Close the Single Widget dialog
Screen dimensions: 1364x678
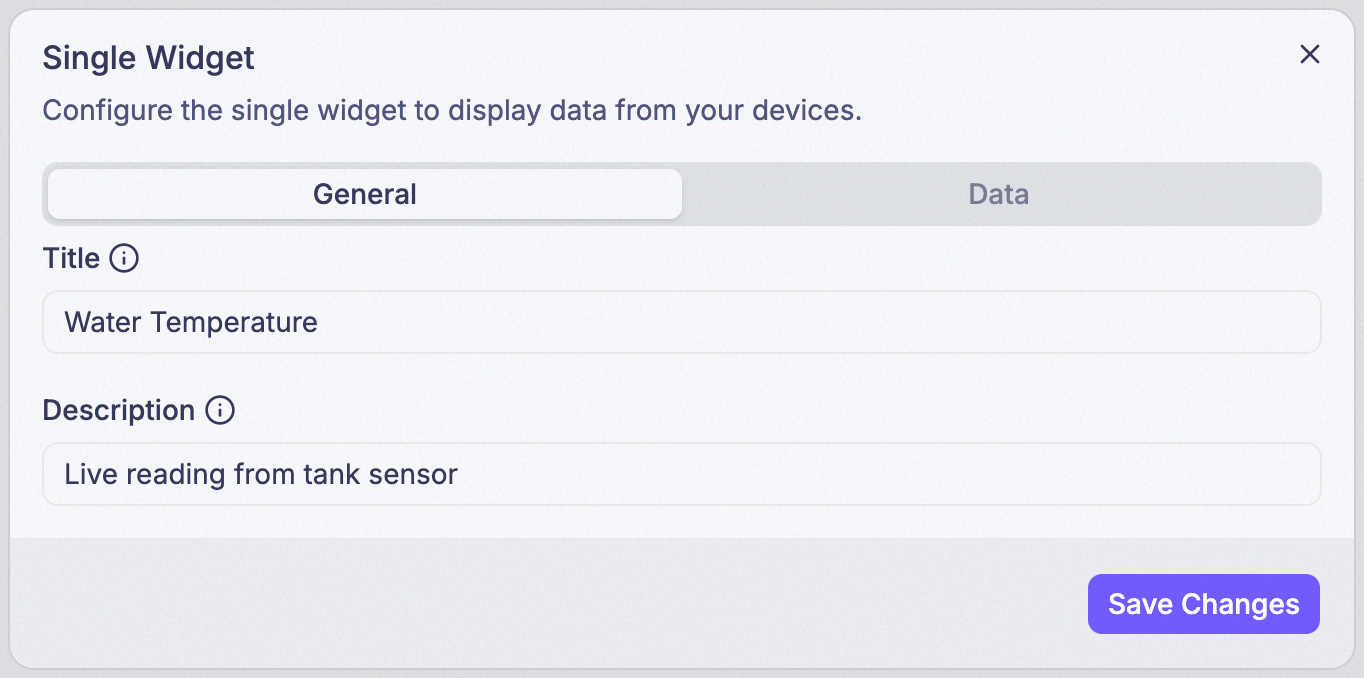pyautogui.click(x=1309, y=55)
